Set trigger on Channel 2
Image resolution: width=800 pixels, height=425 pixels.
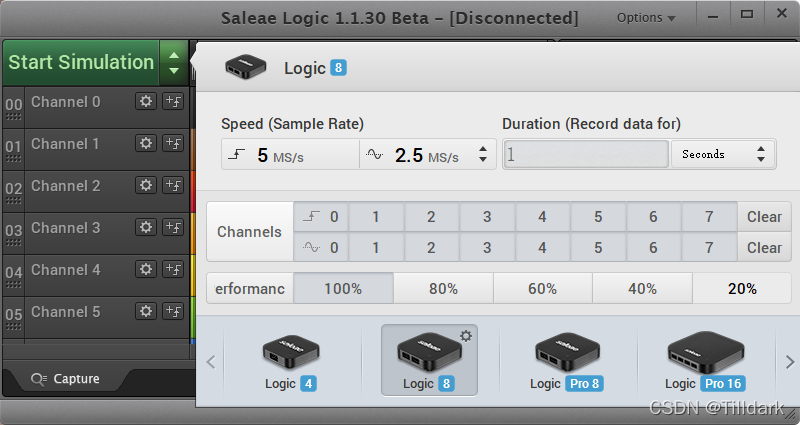coord(173,185)
